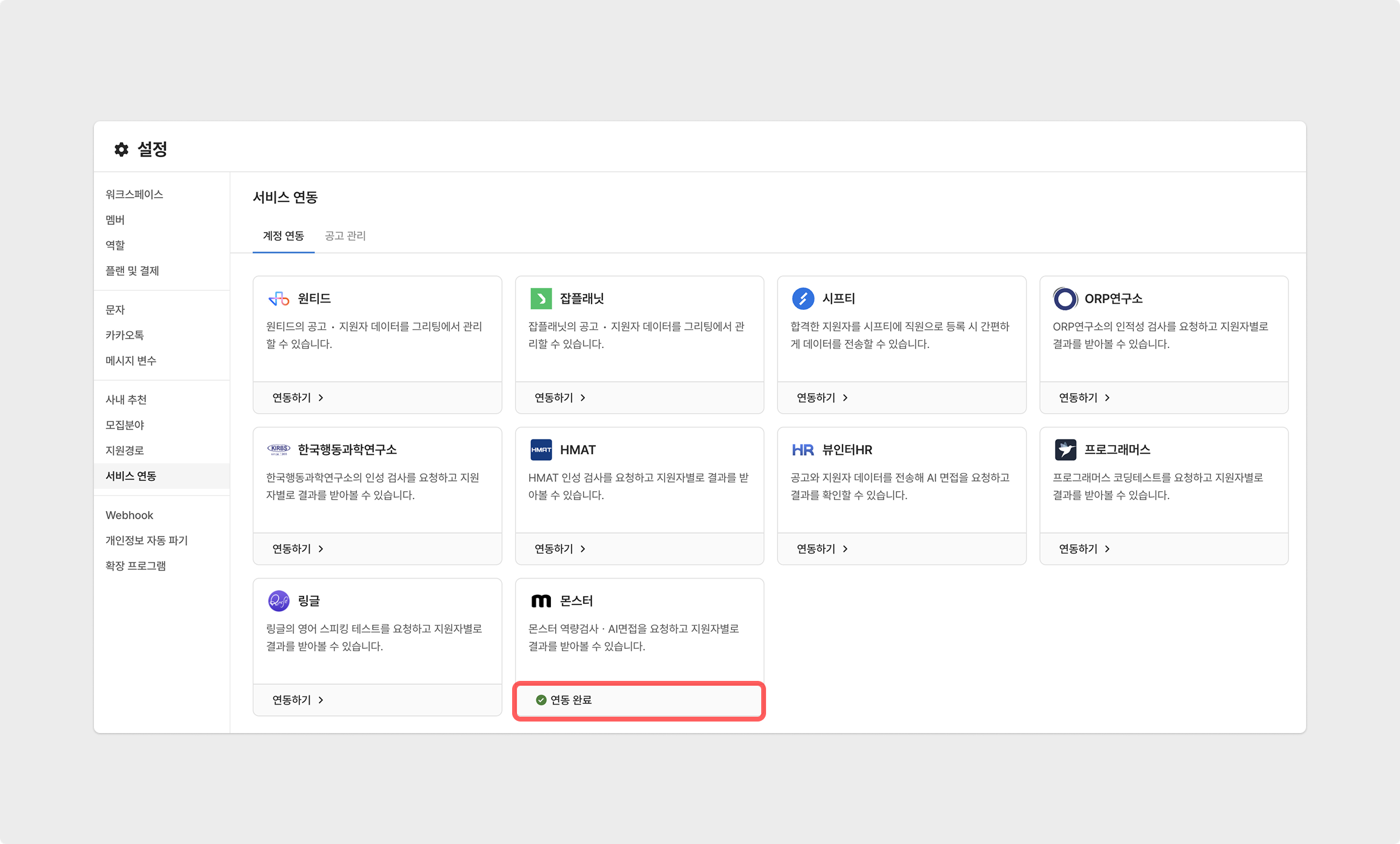The height and width of the screenshot is (844, 1400).
Task: Open Webhook settings in the sidebar
Action: point(129,515)
